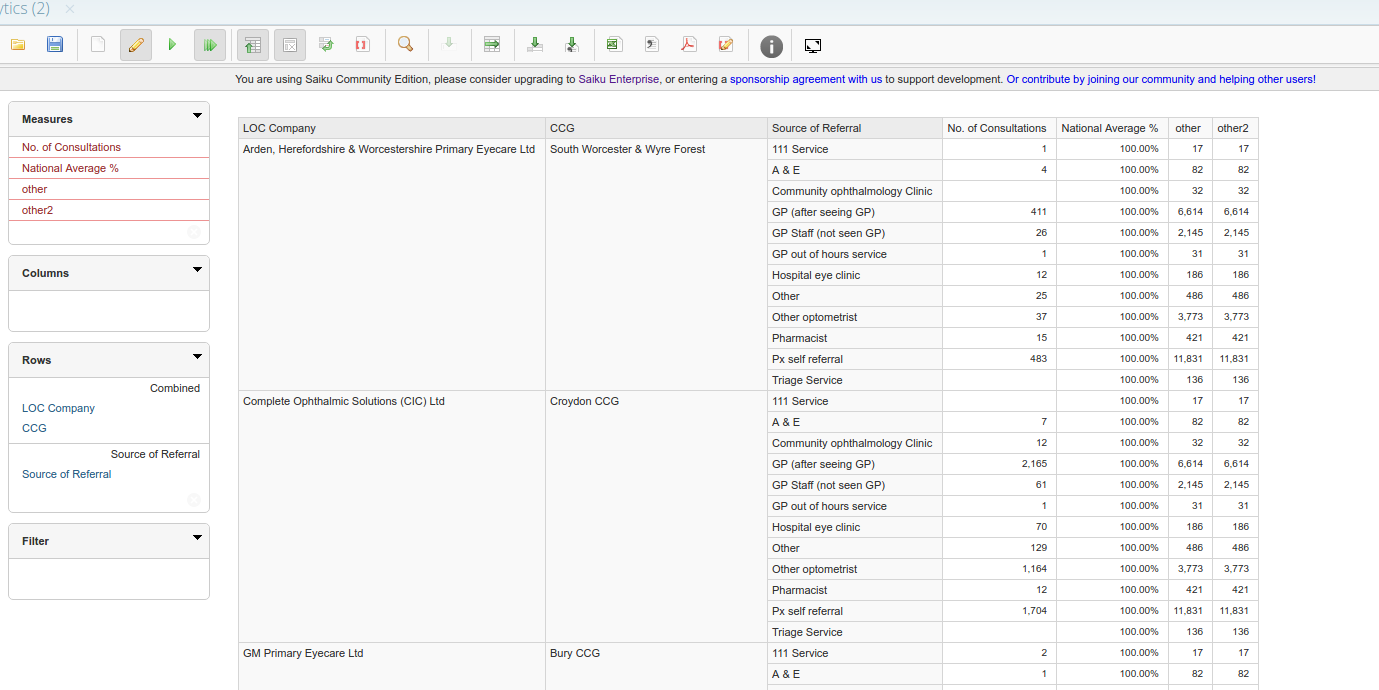Click 'Other optometrist' value 1,164
1379x690 pixels.
(999, 569)
